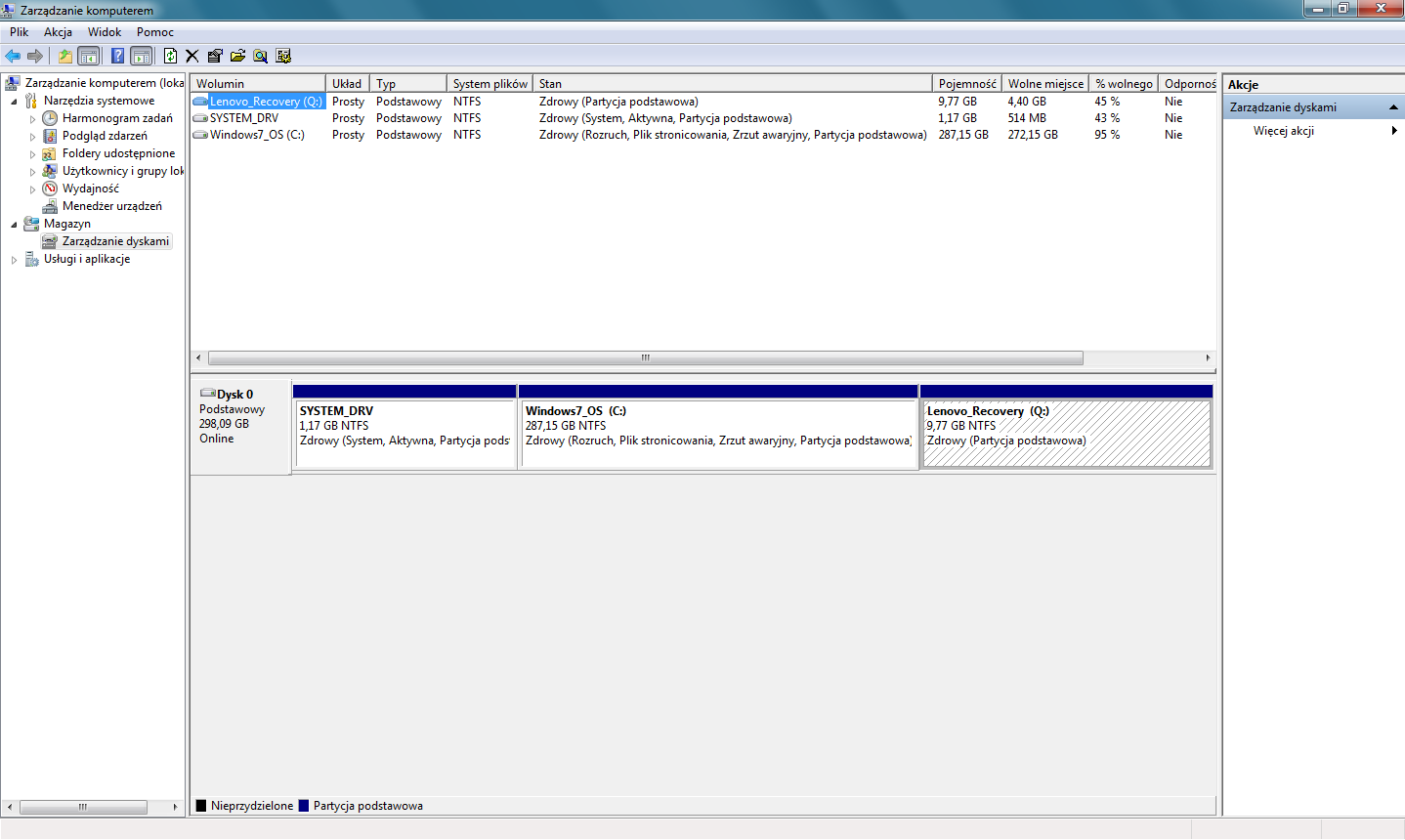Select Wydajność in the tree
1405x840 pixels.
(x=91, y=189)
